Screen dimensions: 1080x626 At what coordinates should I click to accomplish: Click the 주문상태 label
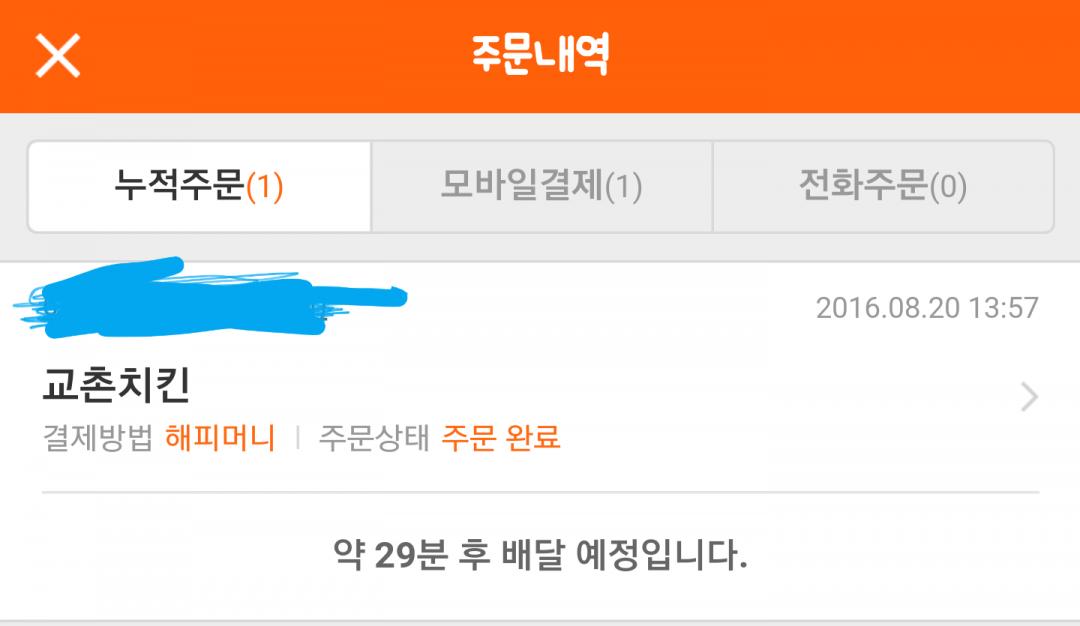374,438
